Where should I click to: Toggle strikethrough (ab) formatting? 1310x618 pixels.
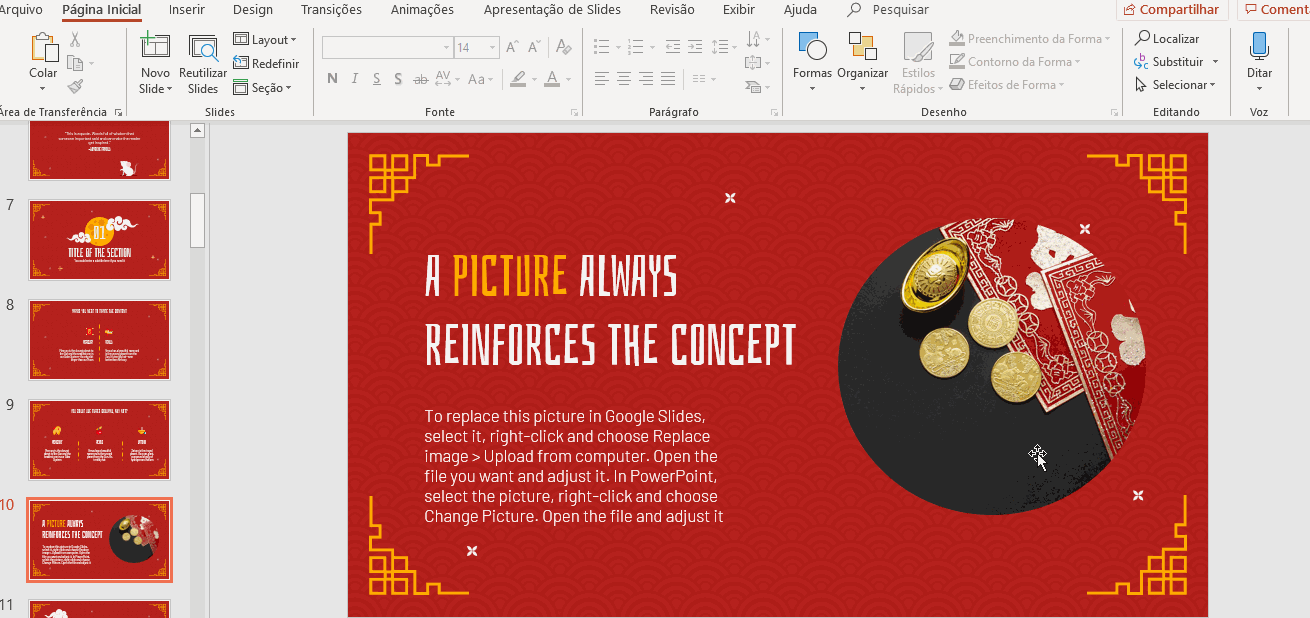421,79
